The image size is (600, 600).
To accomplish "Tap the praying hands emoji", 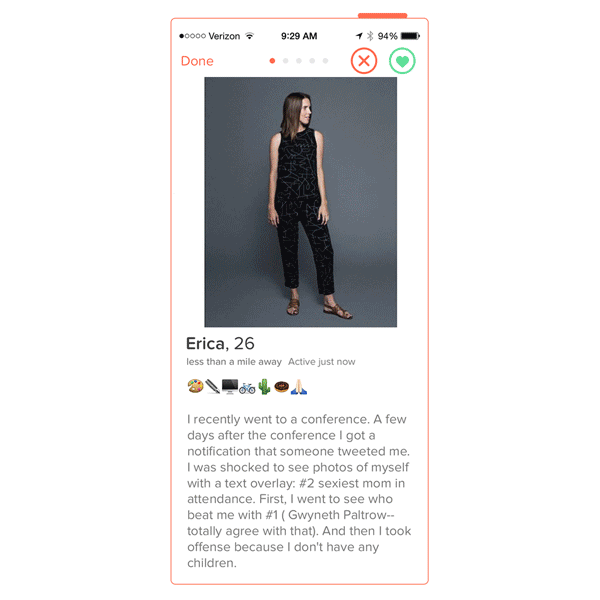I will tap(299, 386).
